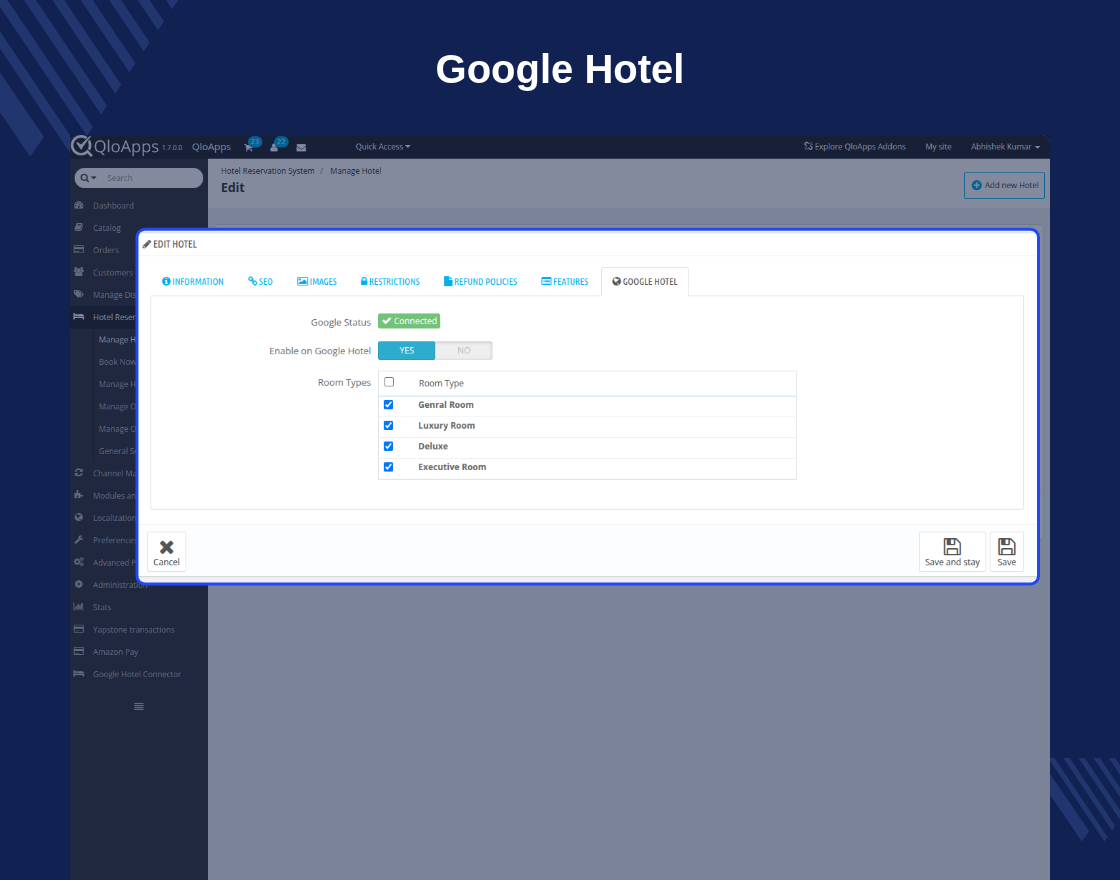
Task: Set Enable on Google Hotel to NO
Action: [464, 351]
